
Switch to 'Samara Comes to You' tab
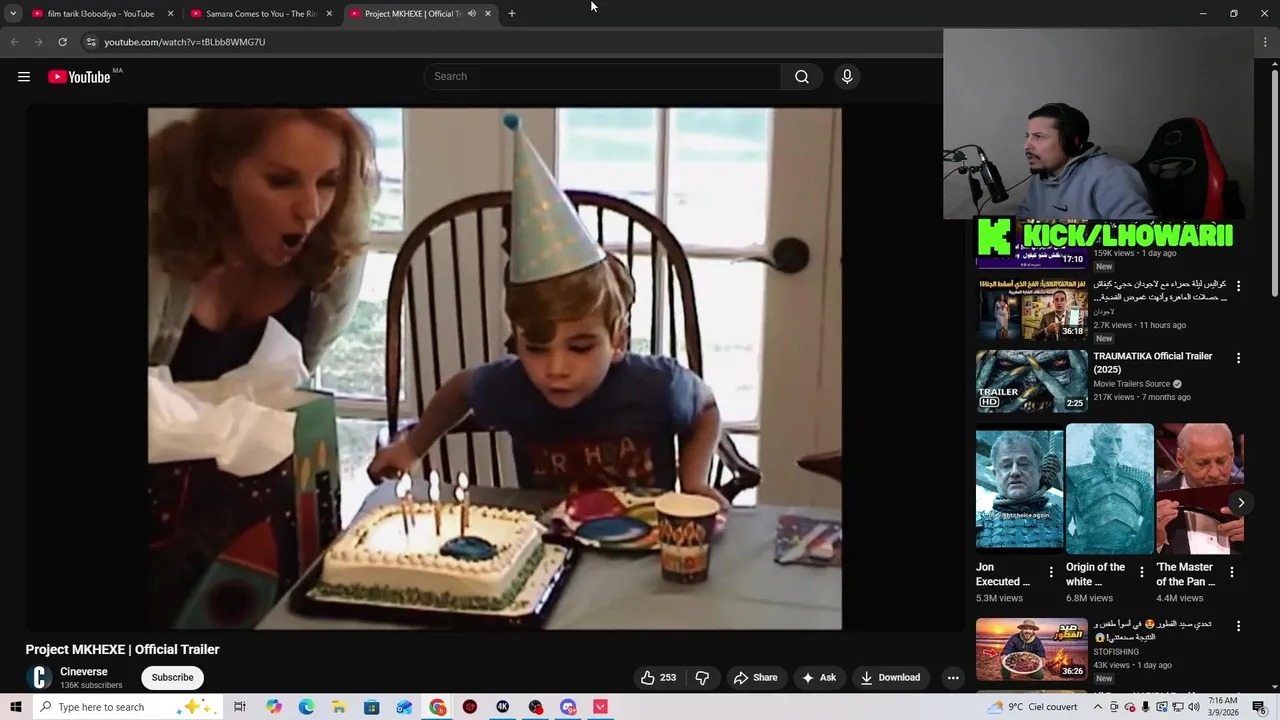pyautogui.click(x=261, y=14)
